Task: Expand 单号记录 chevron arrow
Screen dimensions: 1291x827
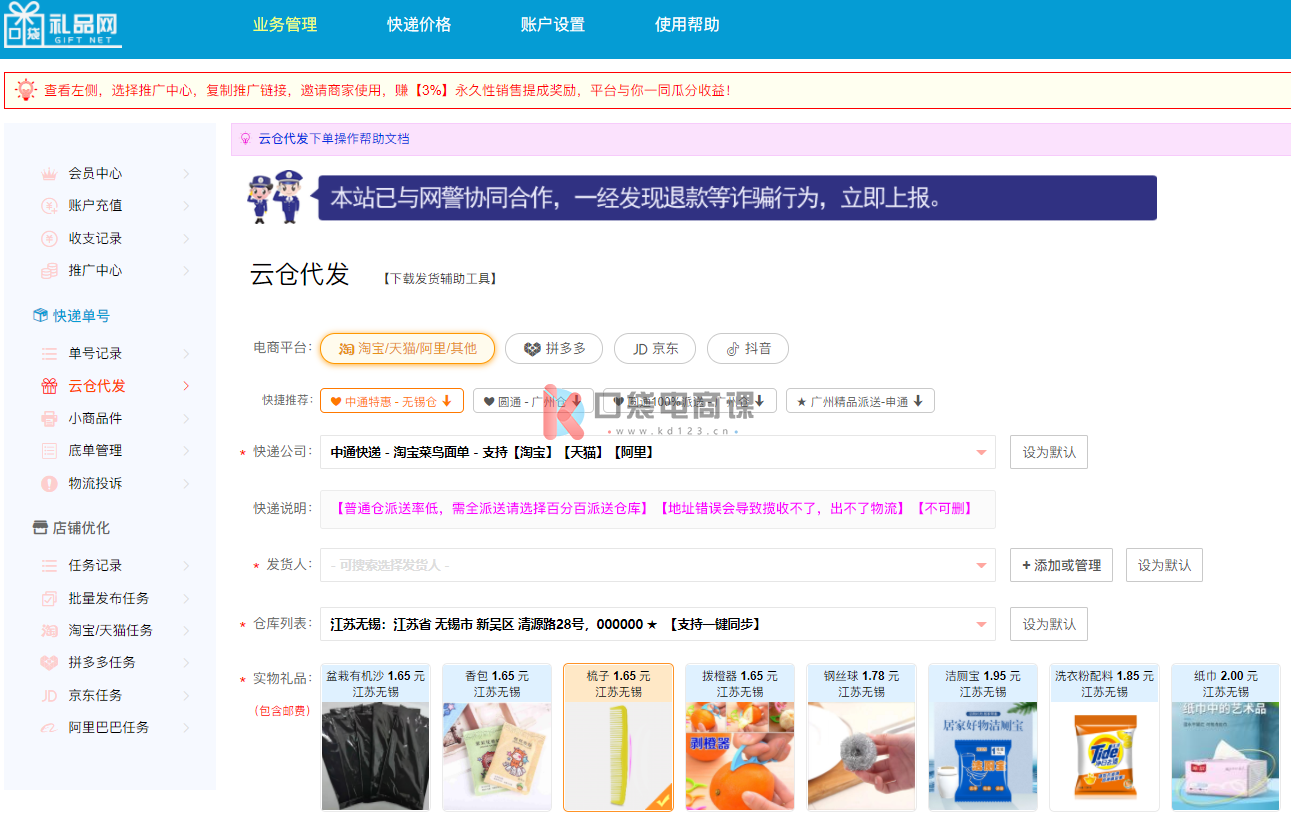Action: [x=187, y=354]
